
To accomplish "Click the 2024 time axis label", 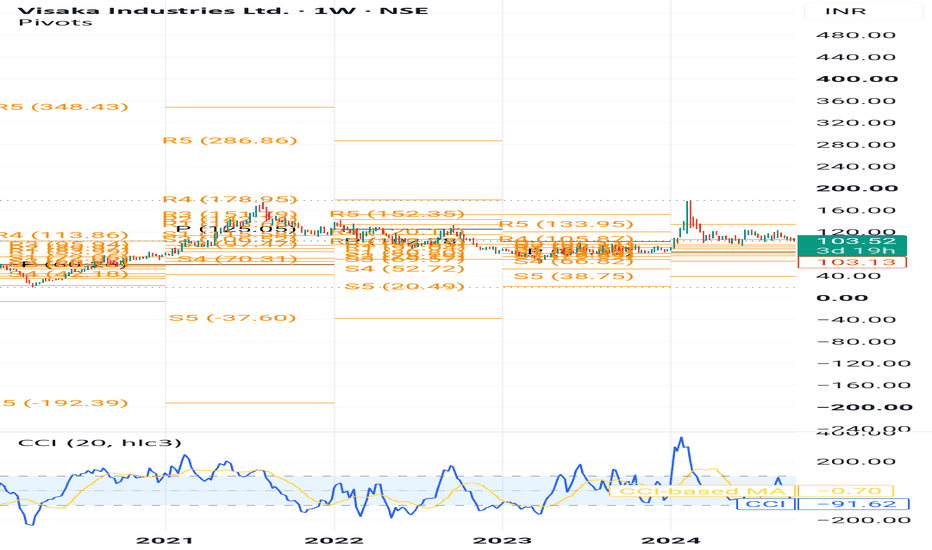I will (670, 540).
